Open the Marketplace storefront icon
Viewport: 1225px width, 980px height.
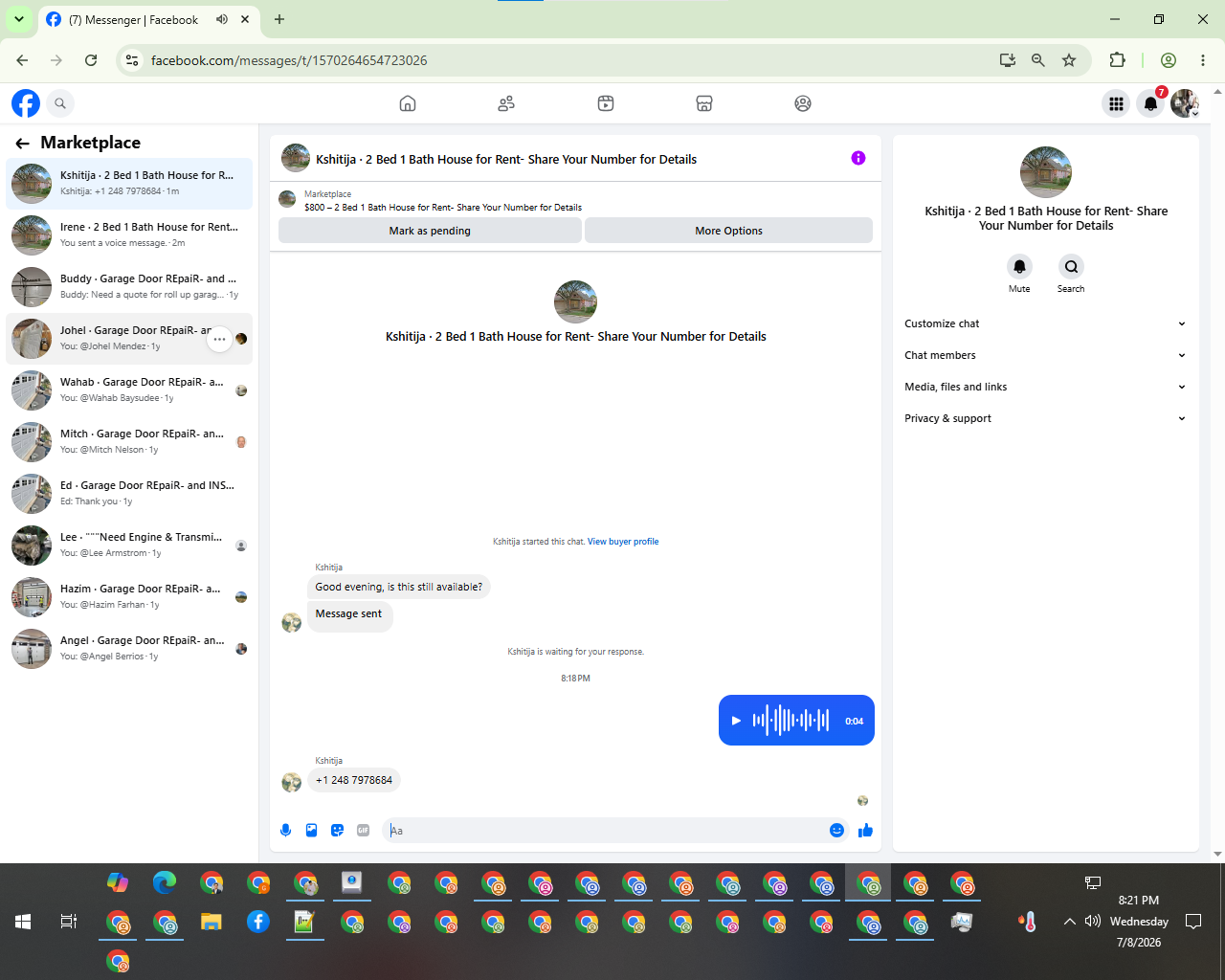(704, 103)
